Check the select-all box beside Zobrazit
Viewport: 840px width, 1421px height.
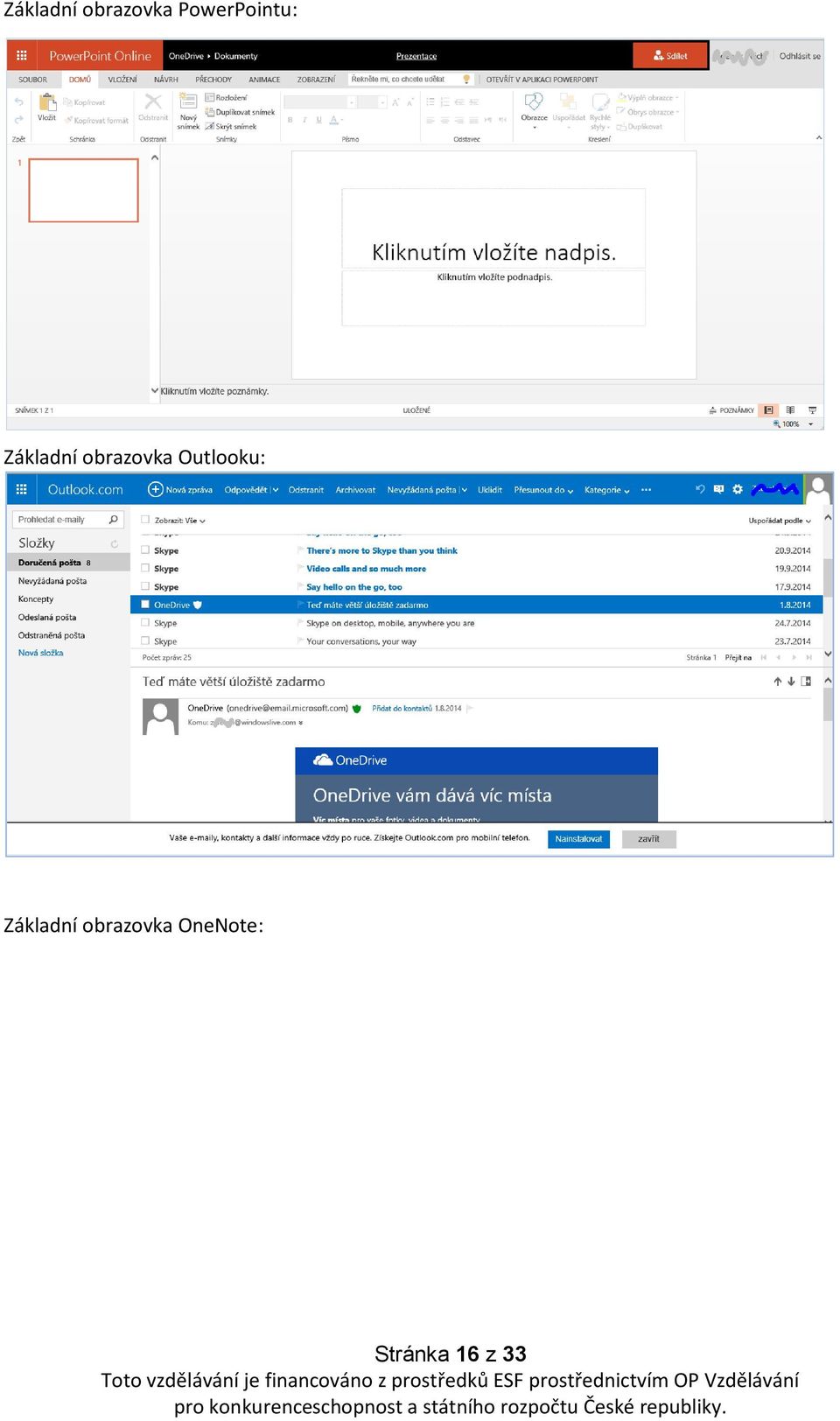145,520
